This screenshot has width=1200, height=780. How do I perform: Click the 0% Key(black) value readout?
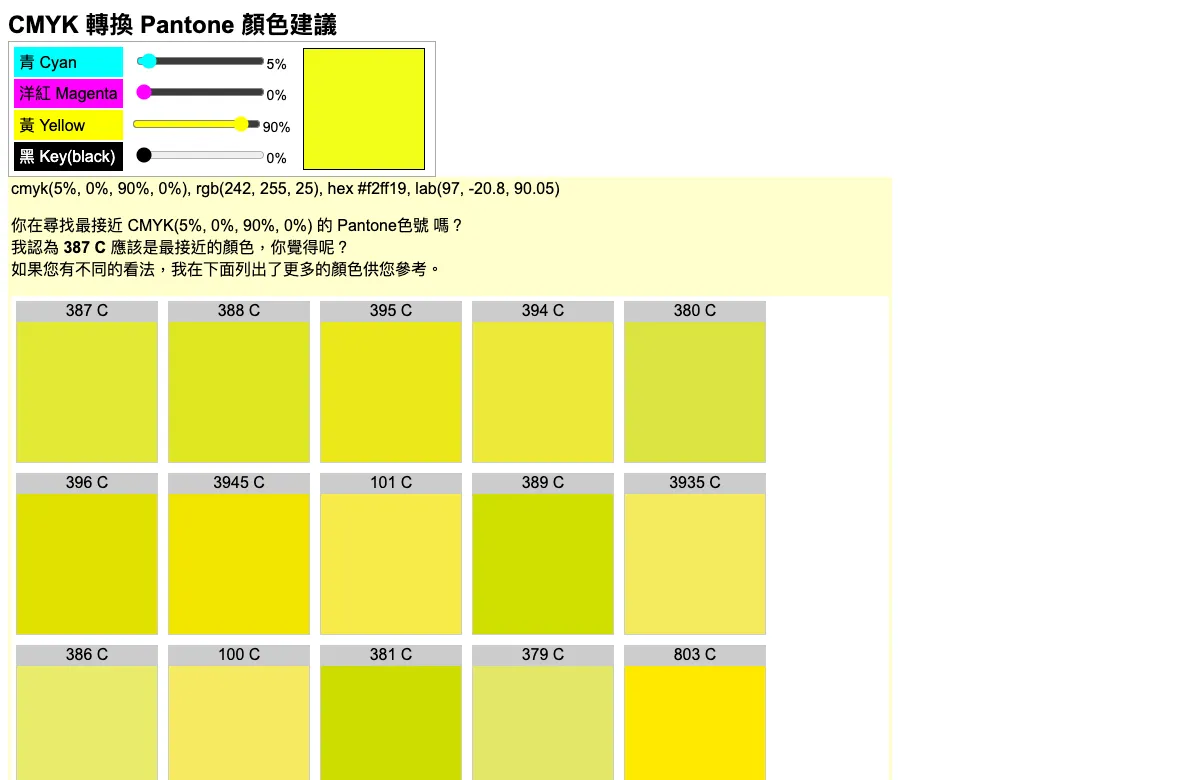pos(276,158)
